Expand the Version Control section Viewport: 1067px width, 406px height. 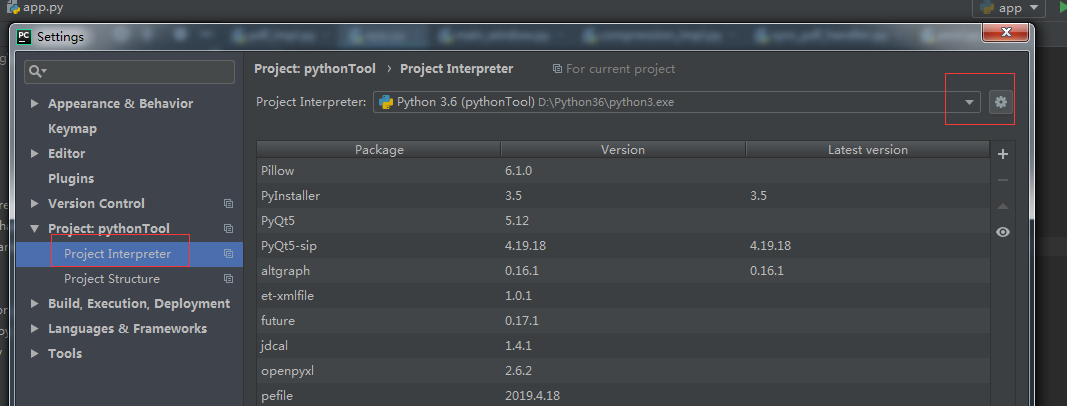coord(35,203)
